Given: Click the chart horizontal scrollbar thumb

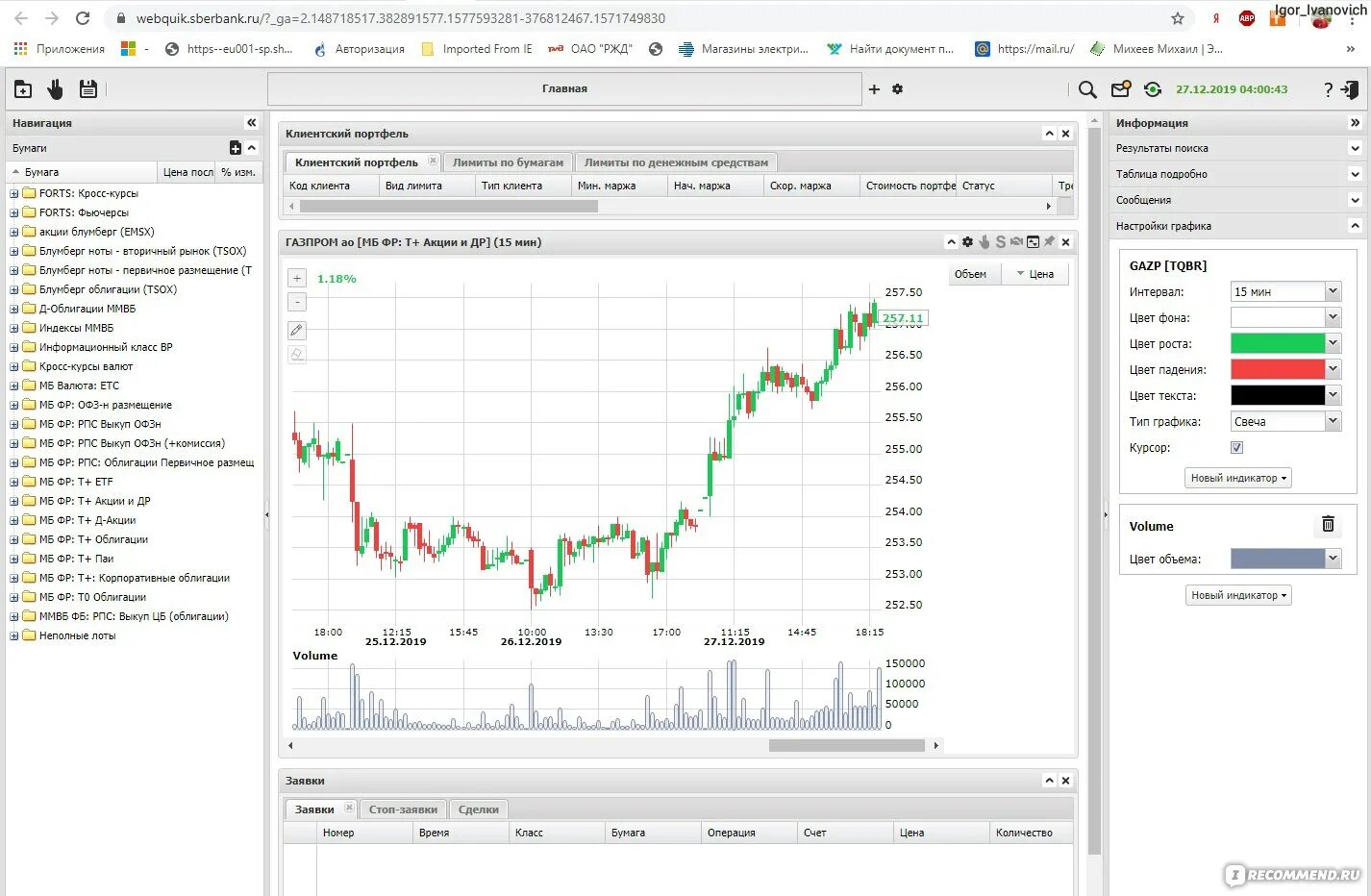Looking at the screenshot, I should click(846, 745).
